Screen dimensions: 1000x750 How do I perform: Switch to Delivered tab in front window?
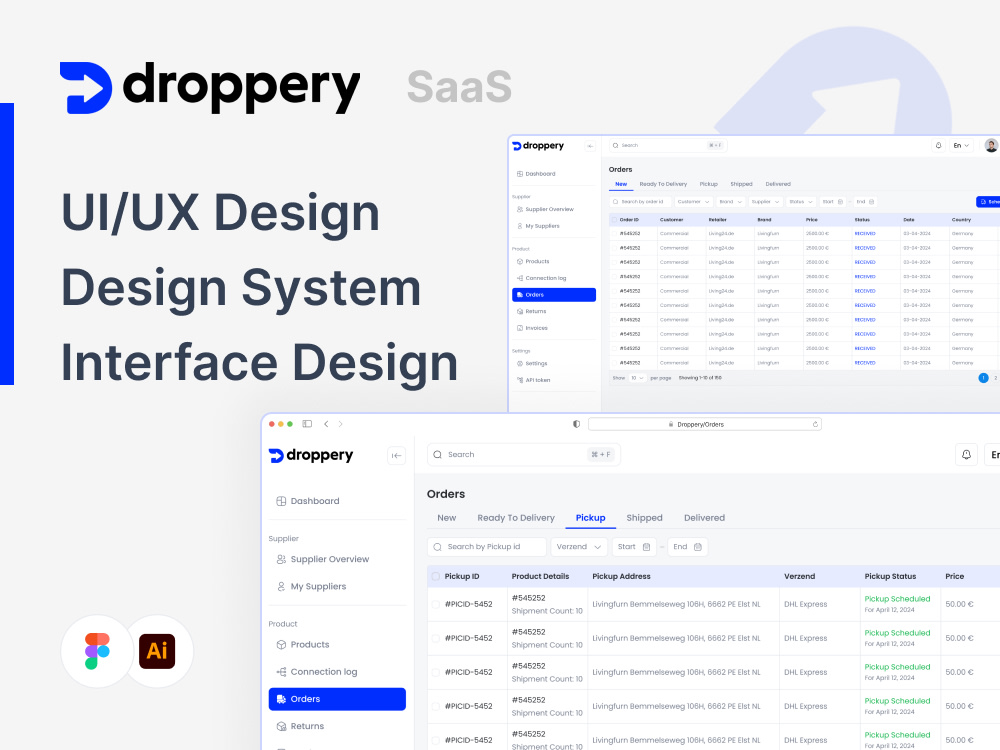pyautogui.click(x=704, y=518)
